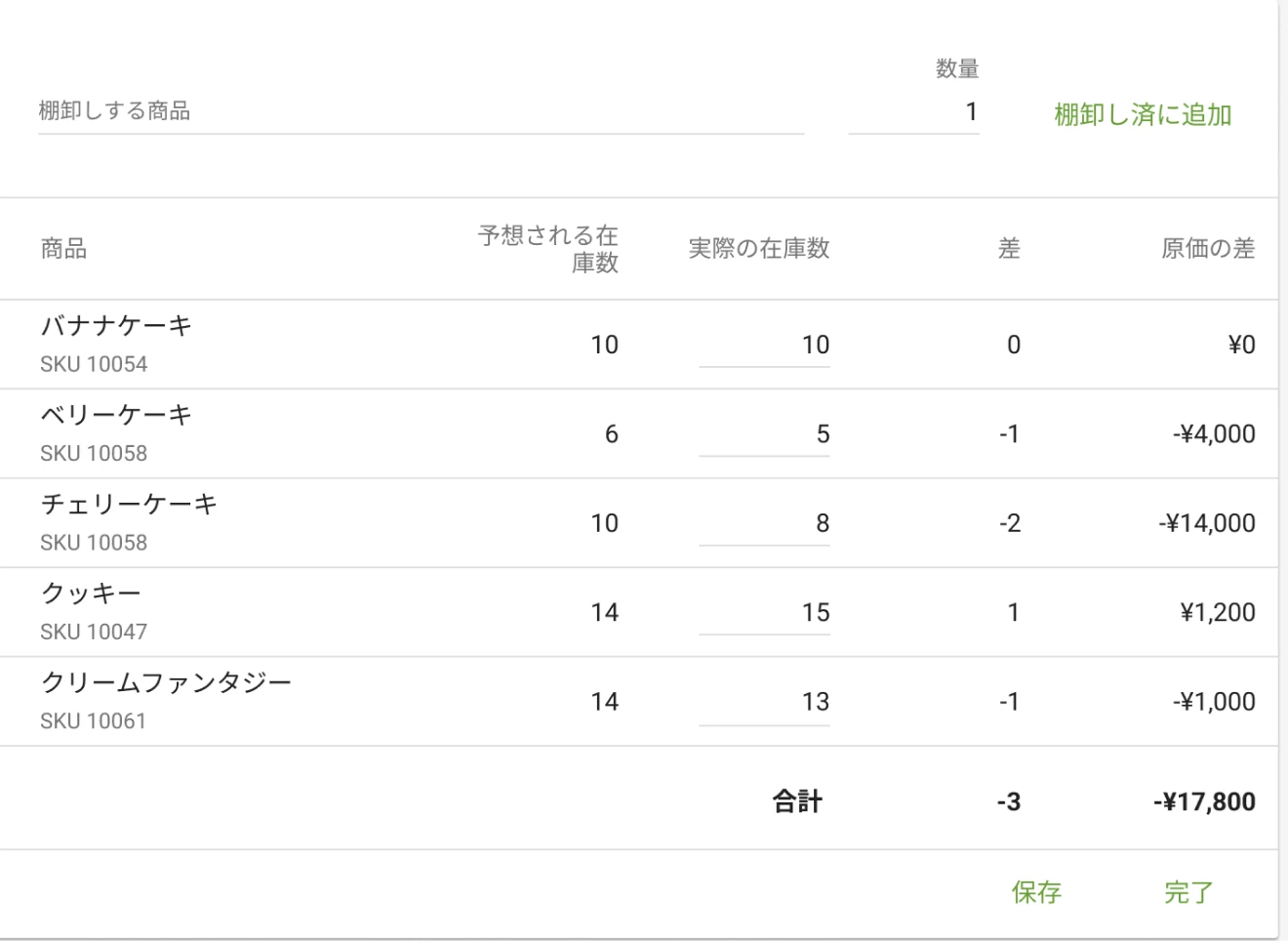This screenshot has height=941, width=1288.
Task: Click the total cost difference -¥17,800
Action: point(1204,802)
